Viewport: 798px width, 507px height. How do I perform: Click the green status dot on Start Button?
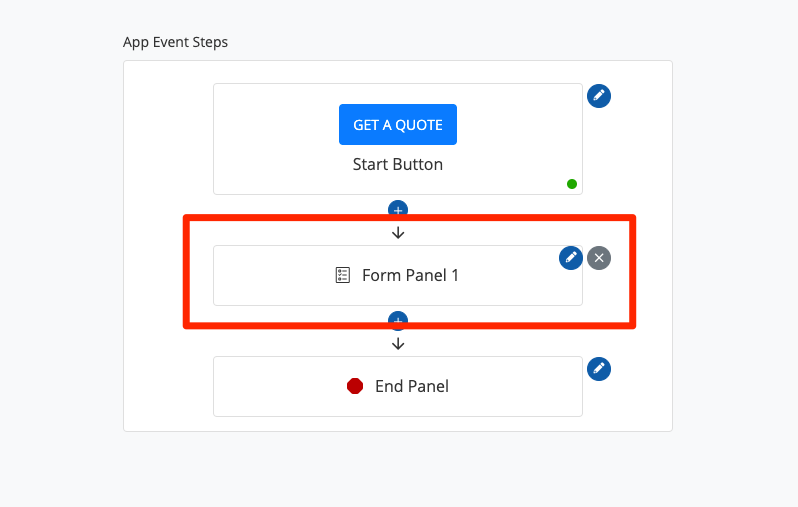[572, 184]
